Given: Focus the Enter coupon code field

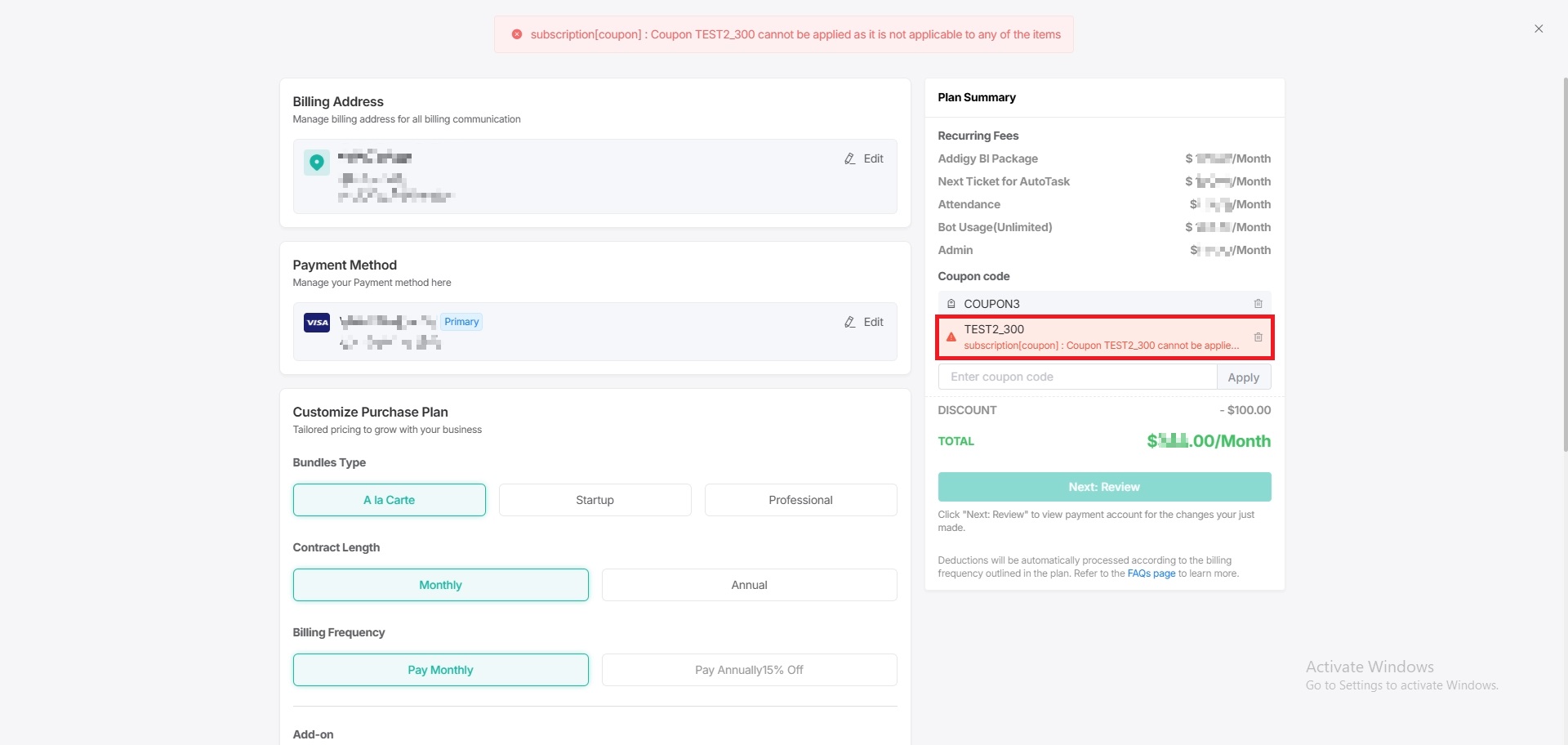Looking at the screenshot, I should (x=1077, y=377).
